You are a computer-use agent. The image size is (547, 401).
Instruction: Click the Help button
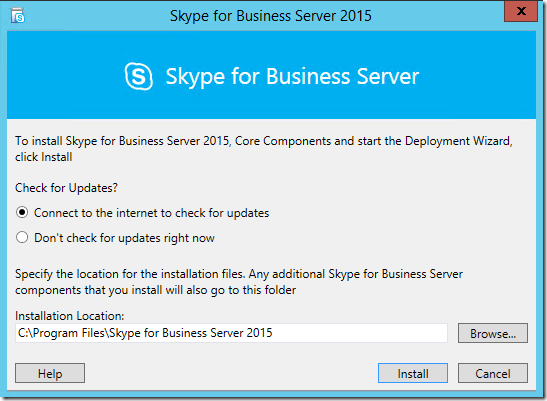pos(50,373)
